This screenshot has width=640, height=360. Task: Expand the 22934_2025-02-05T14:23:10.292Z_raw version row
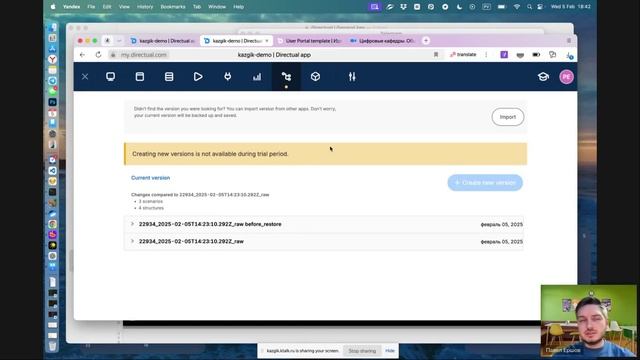click(x=324, y=242)
